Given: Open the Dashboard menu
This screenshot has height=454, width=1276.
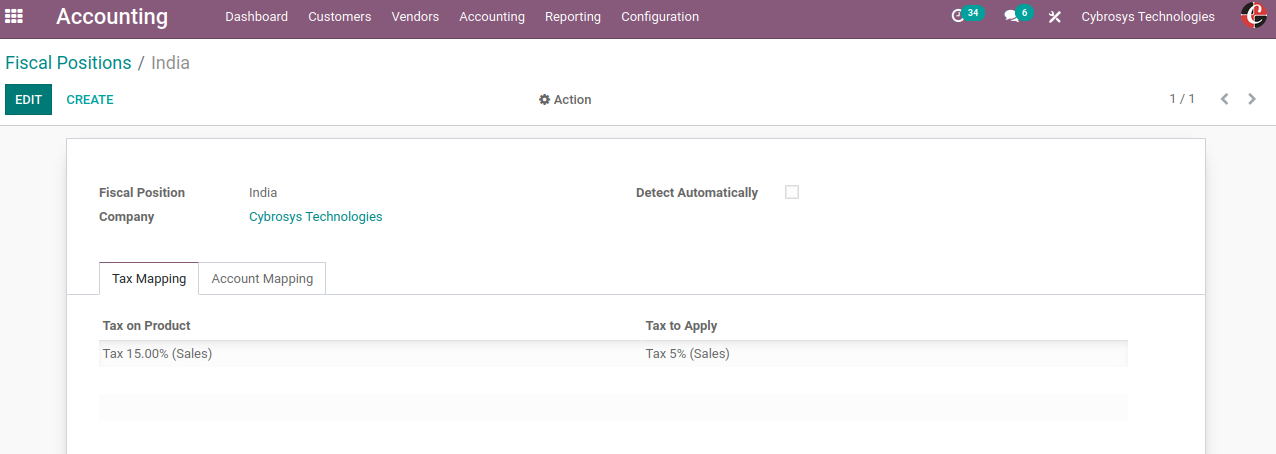Looking at the screenshot, I should [256, 17].
